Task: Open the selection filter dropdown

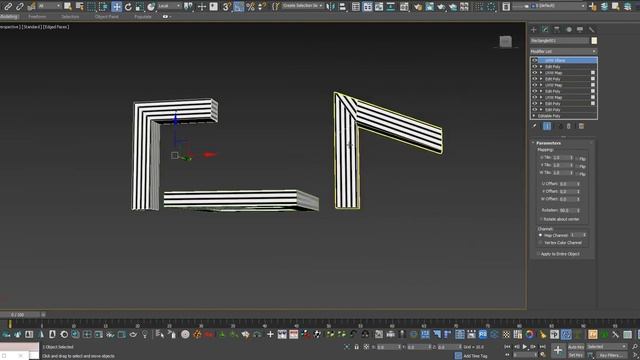Action: (x=49, y=6)
